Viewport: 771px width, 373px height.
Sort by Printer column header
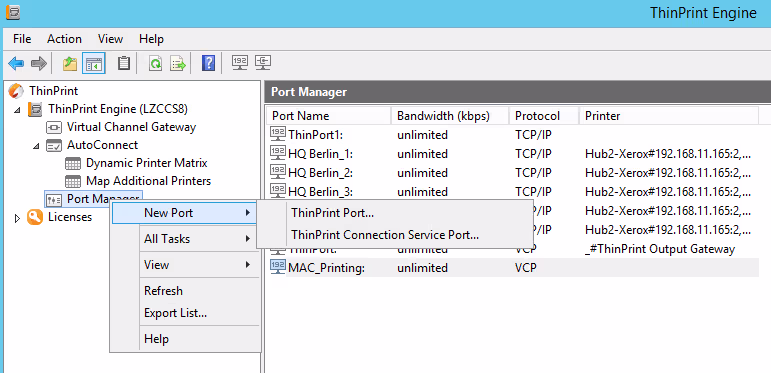click(669, 116)
